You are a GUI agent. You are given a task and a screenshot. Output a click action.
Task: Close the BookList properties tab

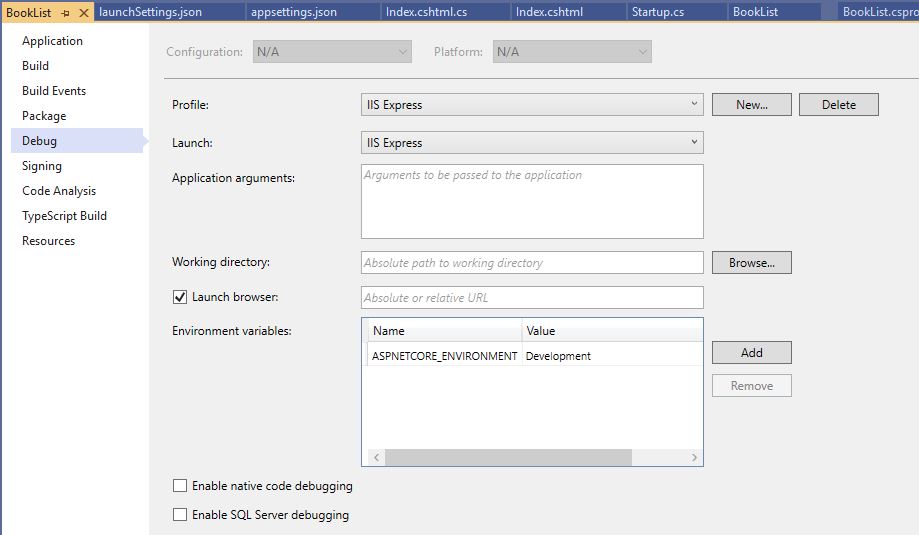coord(84,12)
